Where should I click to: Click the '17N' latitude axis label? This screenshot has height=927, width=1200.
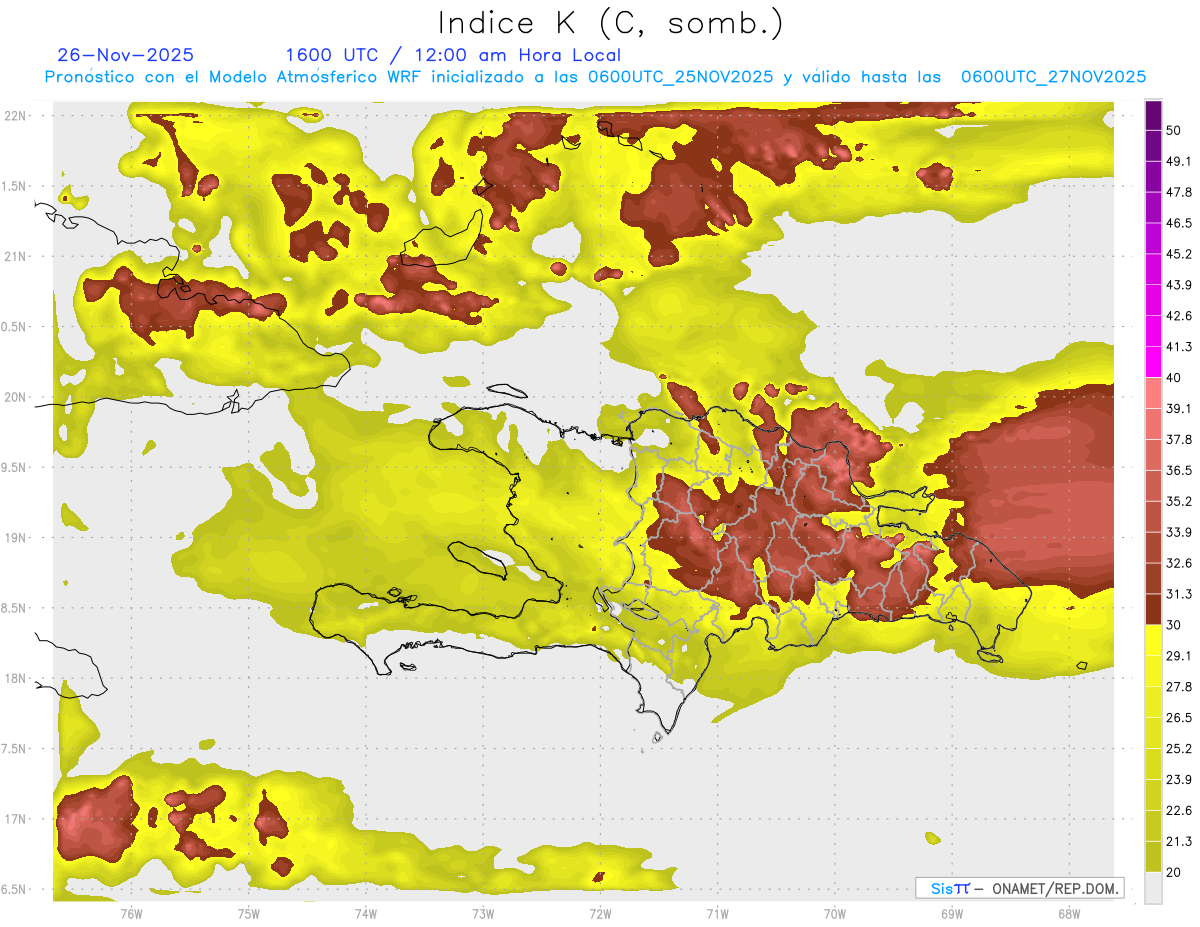tap(15, 819)
